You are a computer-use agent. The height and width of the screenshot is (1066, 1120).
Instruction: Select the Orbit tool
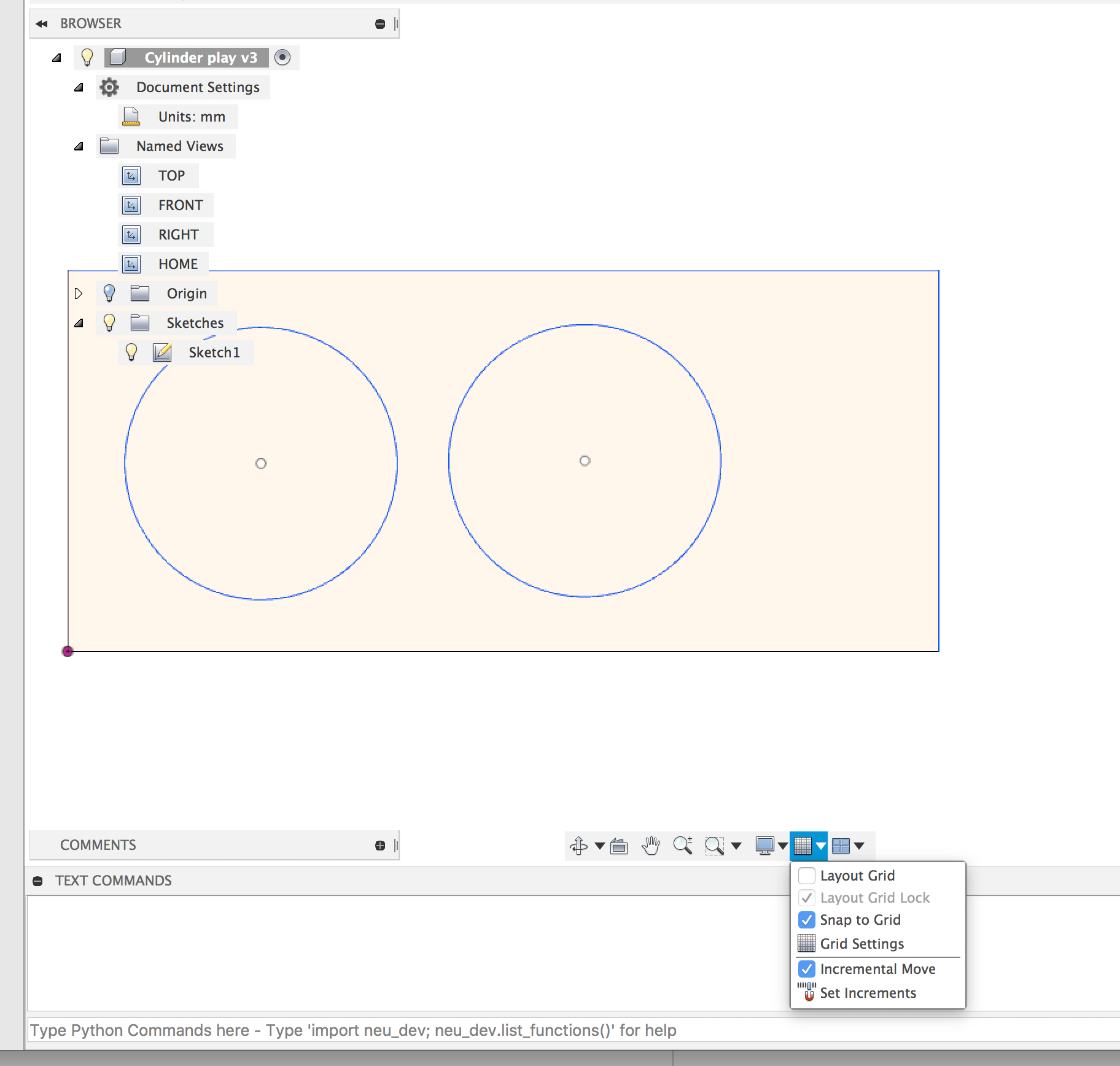[579, 846]
